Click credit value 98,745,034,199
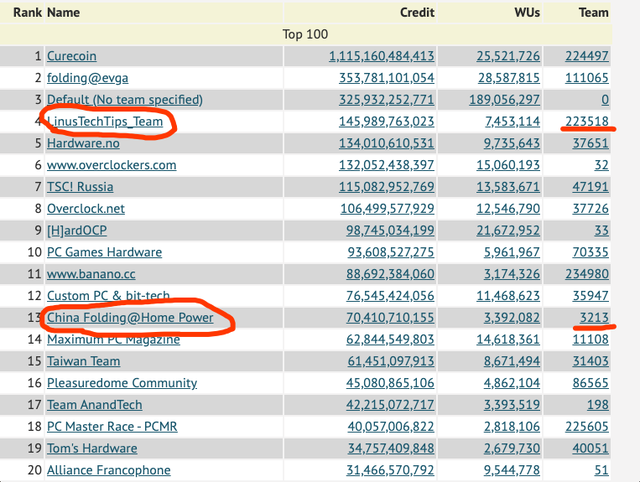The image size is (640, 482). pyautogui.click(x=390, y=230)
